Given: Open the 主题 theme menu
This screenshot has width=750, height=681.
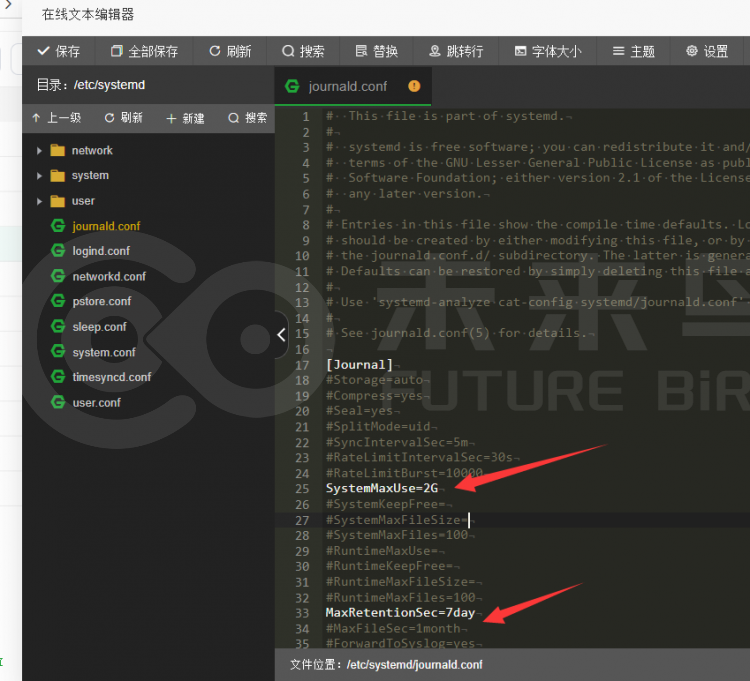Looking at the screenshot, I should [x=633, y=51].
